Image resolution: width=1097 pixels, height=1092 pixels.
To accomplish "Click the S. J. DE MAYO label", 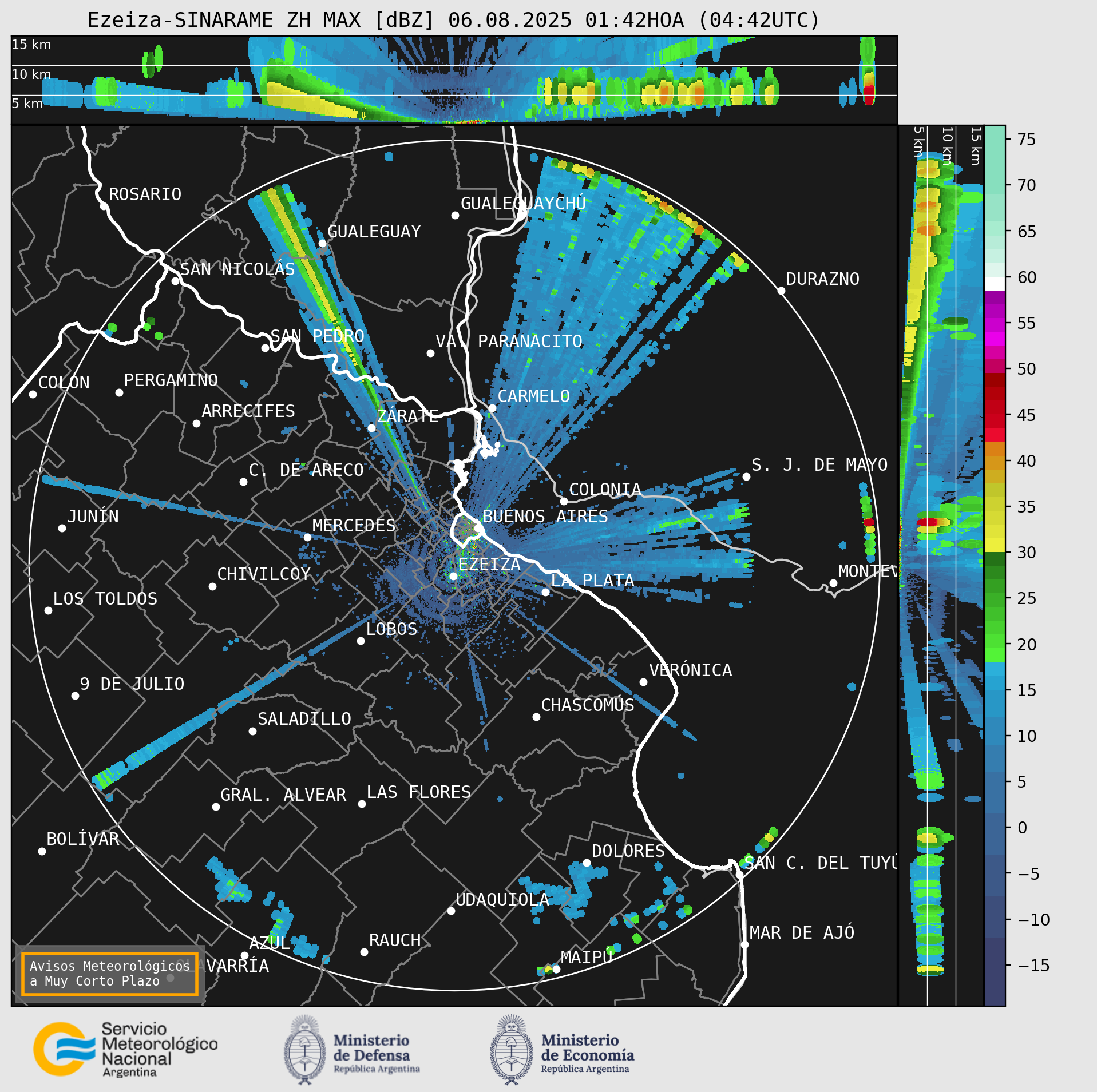I will tap(819, 465).
